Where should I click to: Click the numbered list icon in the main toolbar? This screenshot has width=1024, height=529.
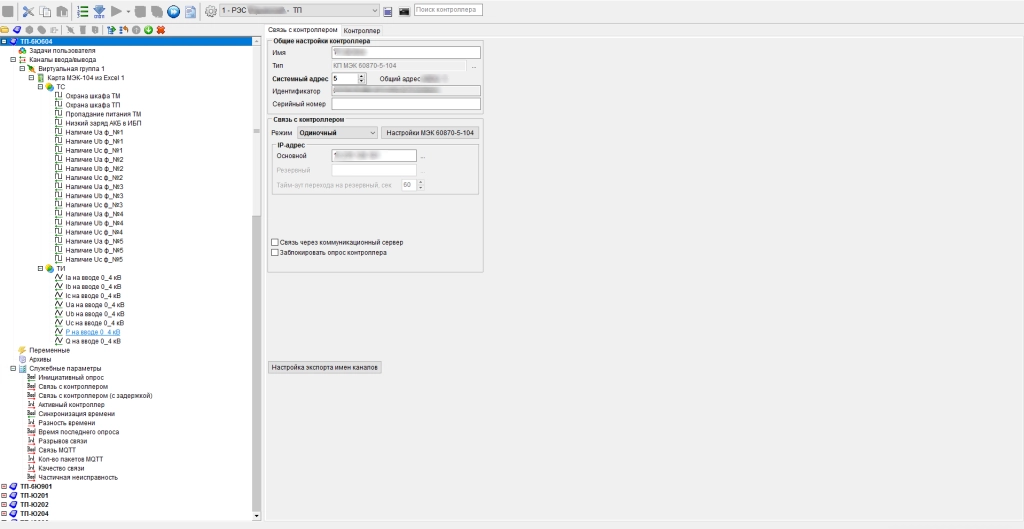pyautogui.click(x=82, y=11)
